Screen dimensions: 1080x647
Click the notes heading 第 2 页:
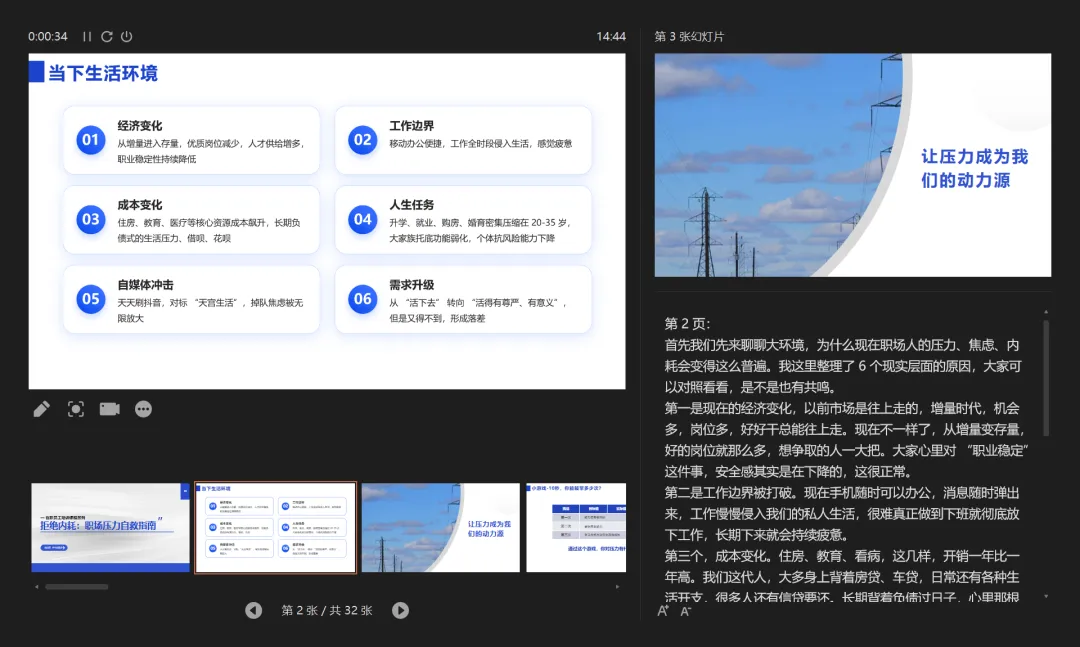(687, 324)
